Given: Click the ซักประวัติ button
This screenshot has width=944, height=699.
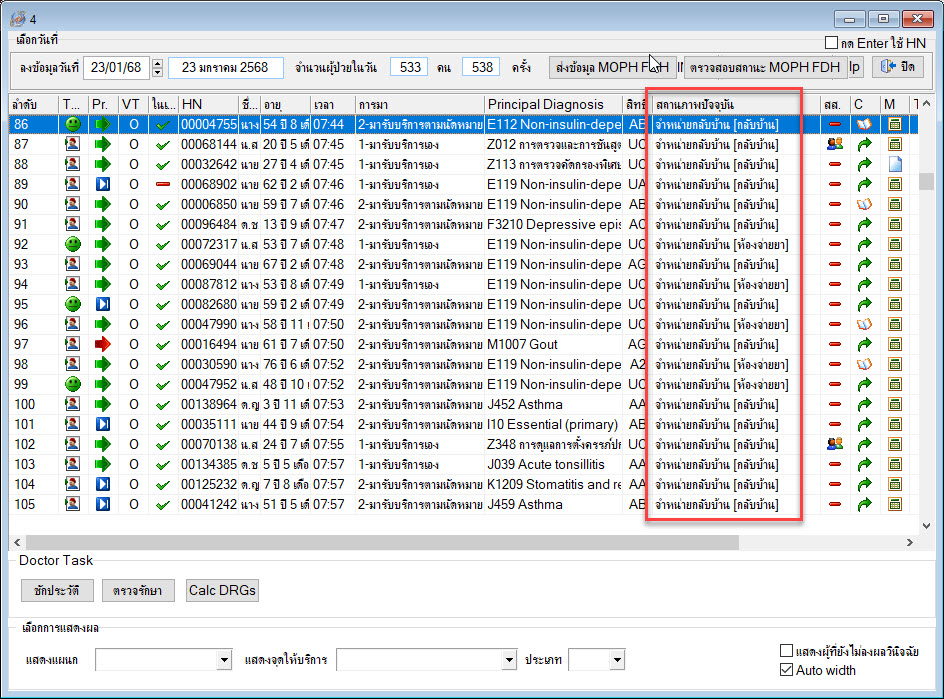Looking at the screenshot, I should click(55, 590).
